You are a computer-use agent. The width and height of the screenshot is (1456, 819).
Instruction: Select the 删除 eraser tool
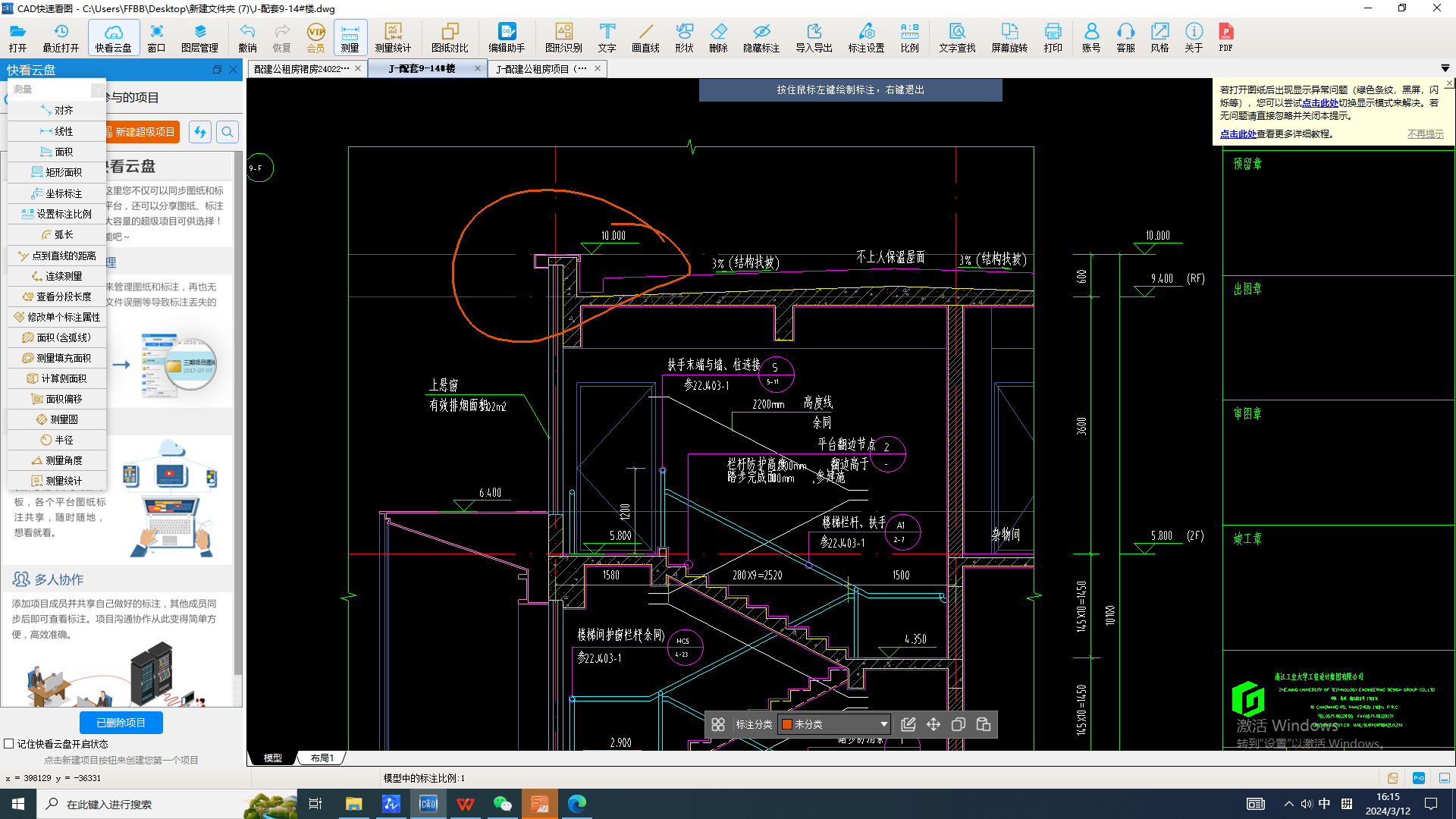(x=718, y=37)
